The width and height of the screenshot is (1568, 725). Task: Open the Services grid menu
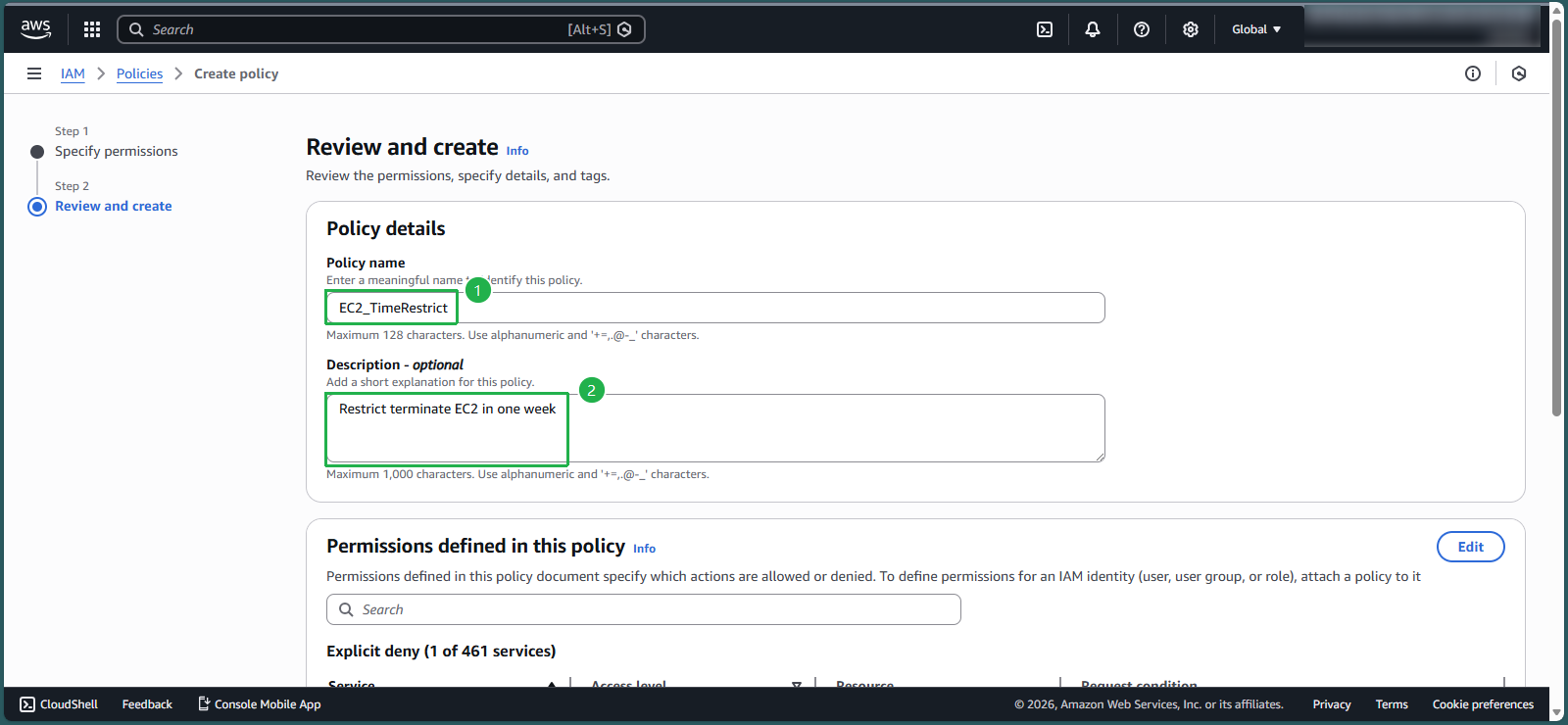pos(92,29)
